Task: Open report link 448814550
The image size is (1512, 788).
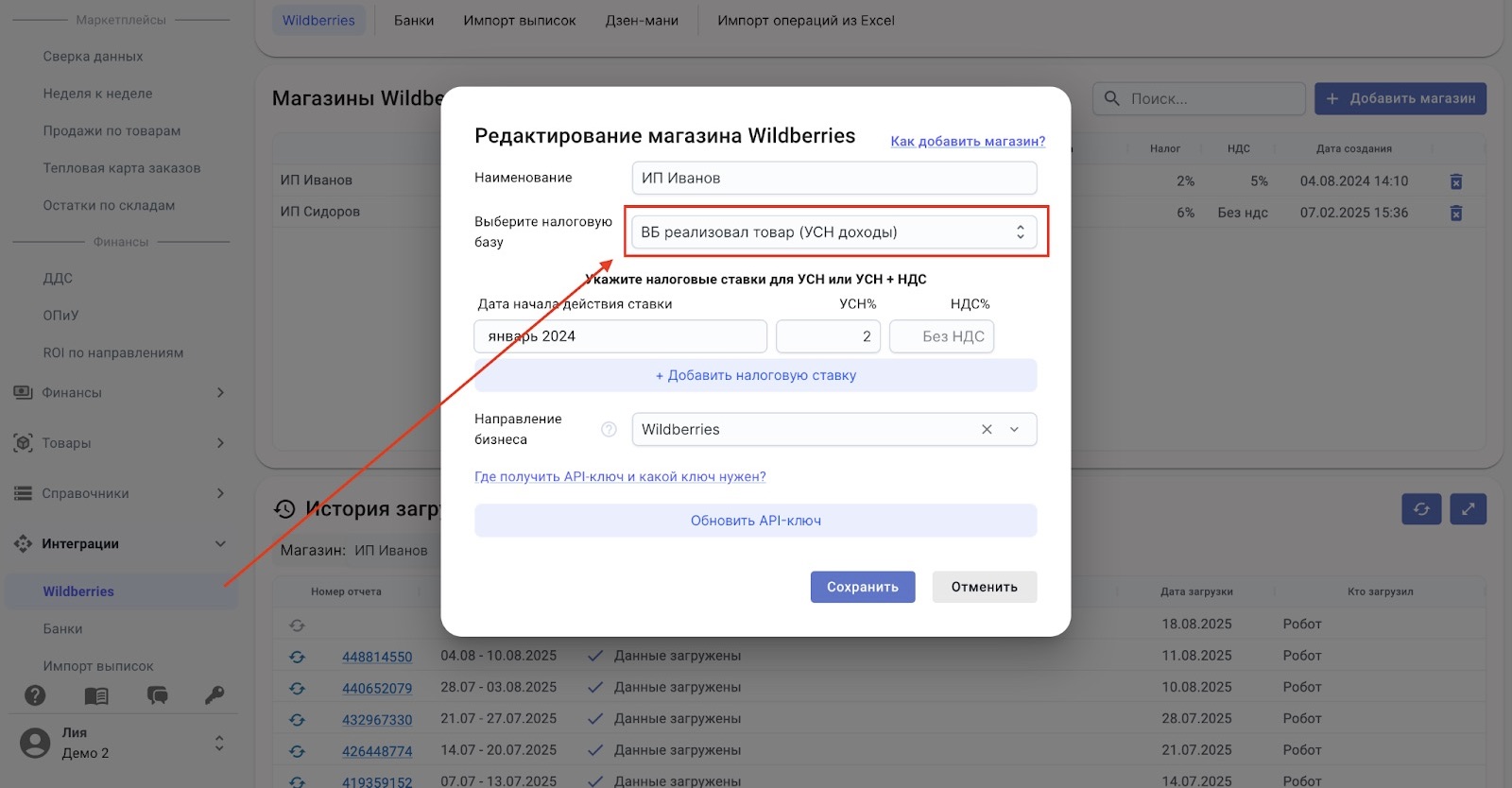Action: coord(377,657)
